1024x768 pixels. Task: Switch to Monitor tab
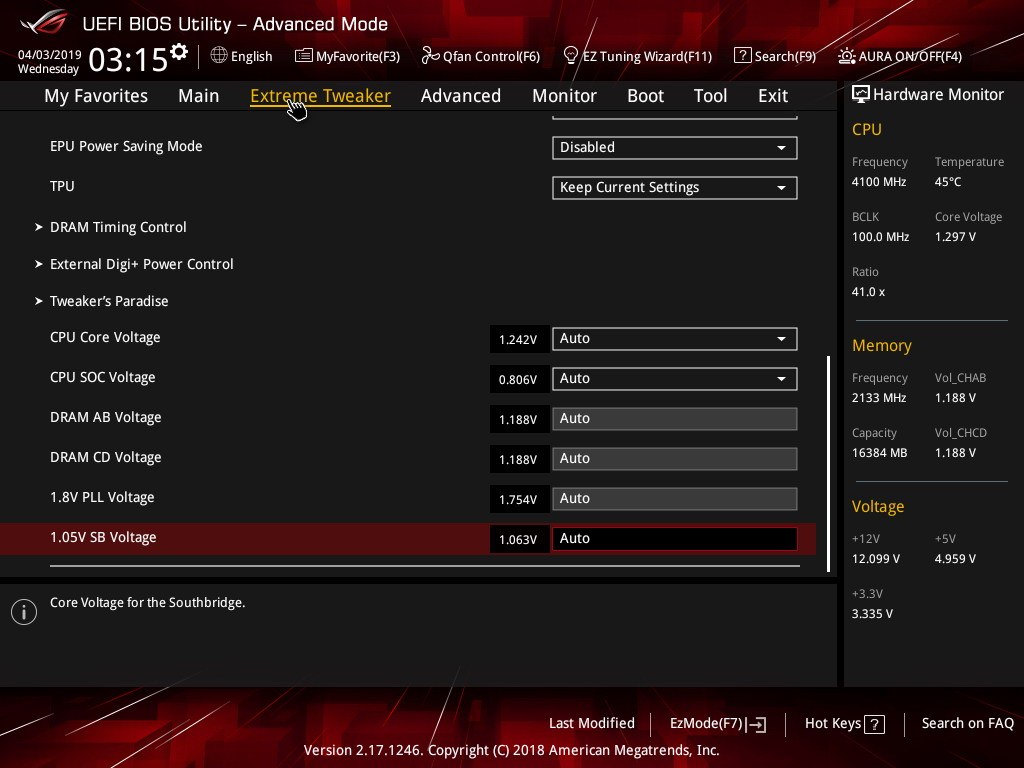(564, 96)
